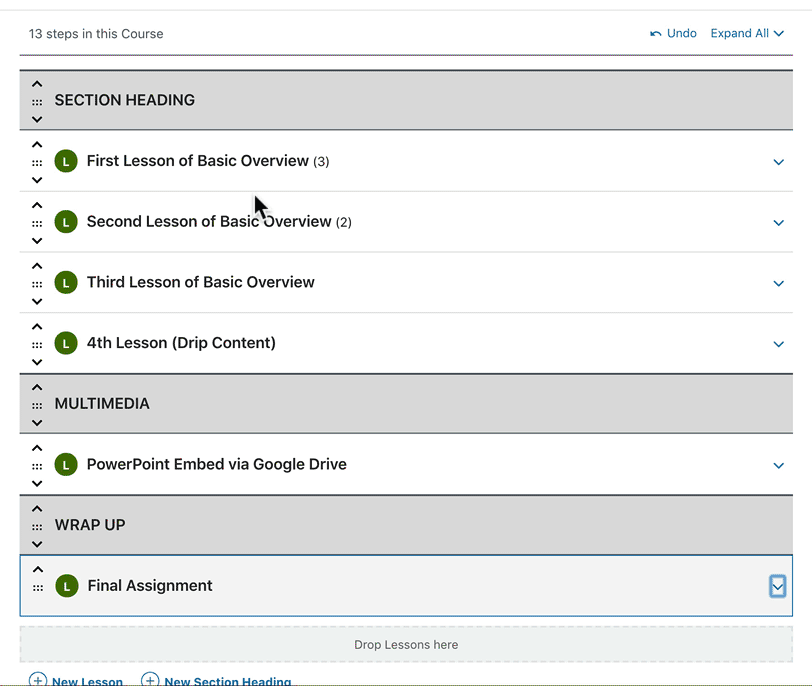The height and width of the screenshot is (686, 812).
Task: Move WRAP UP section up
Action: pos(37,509)
